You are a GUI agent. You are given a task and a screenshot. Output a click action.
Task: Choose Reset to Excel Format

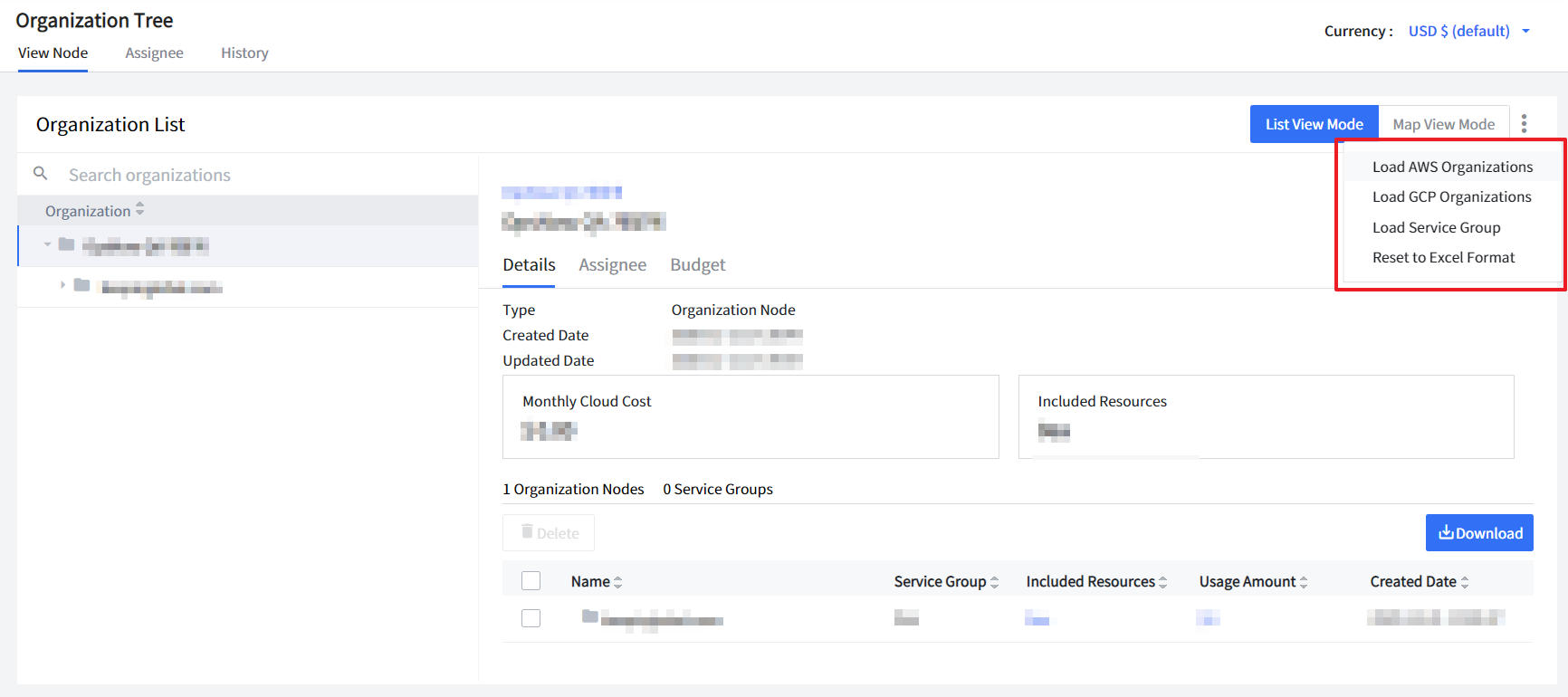pos(1443,258)
